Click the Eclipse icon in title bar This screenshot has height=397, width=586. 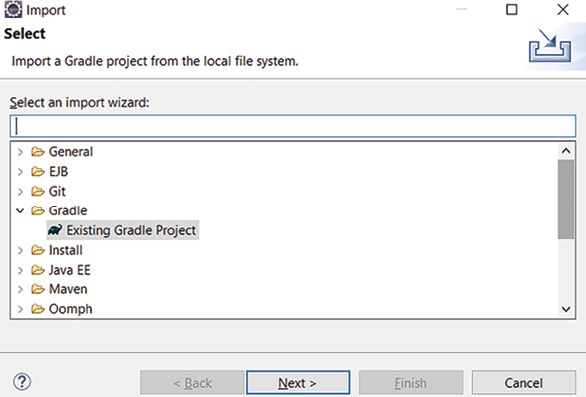(x=13, y=9)
